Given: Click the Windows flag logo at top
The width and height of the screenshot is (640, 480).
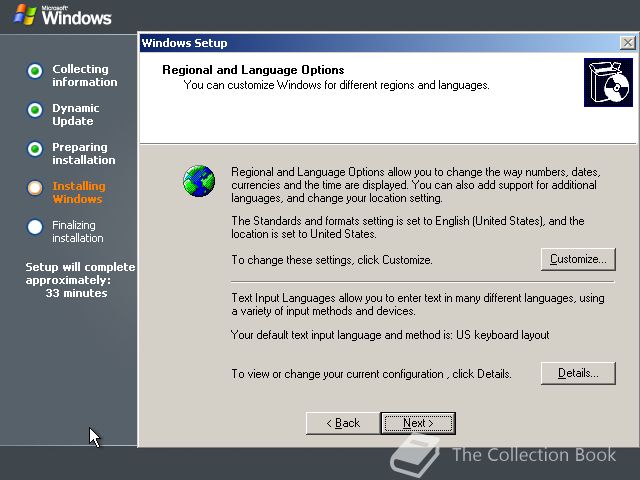Looking at the screenshot, I should tap(25, 15).
